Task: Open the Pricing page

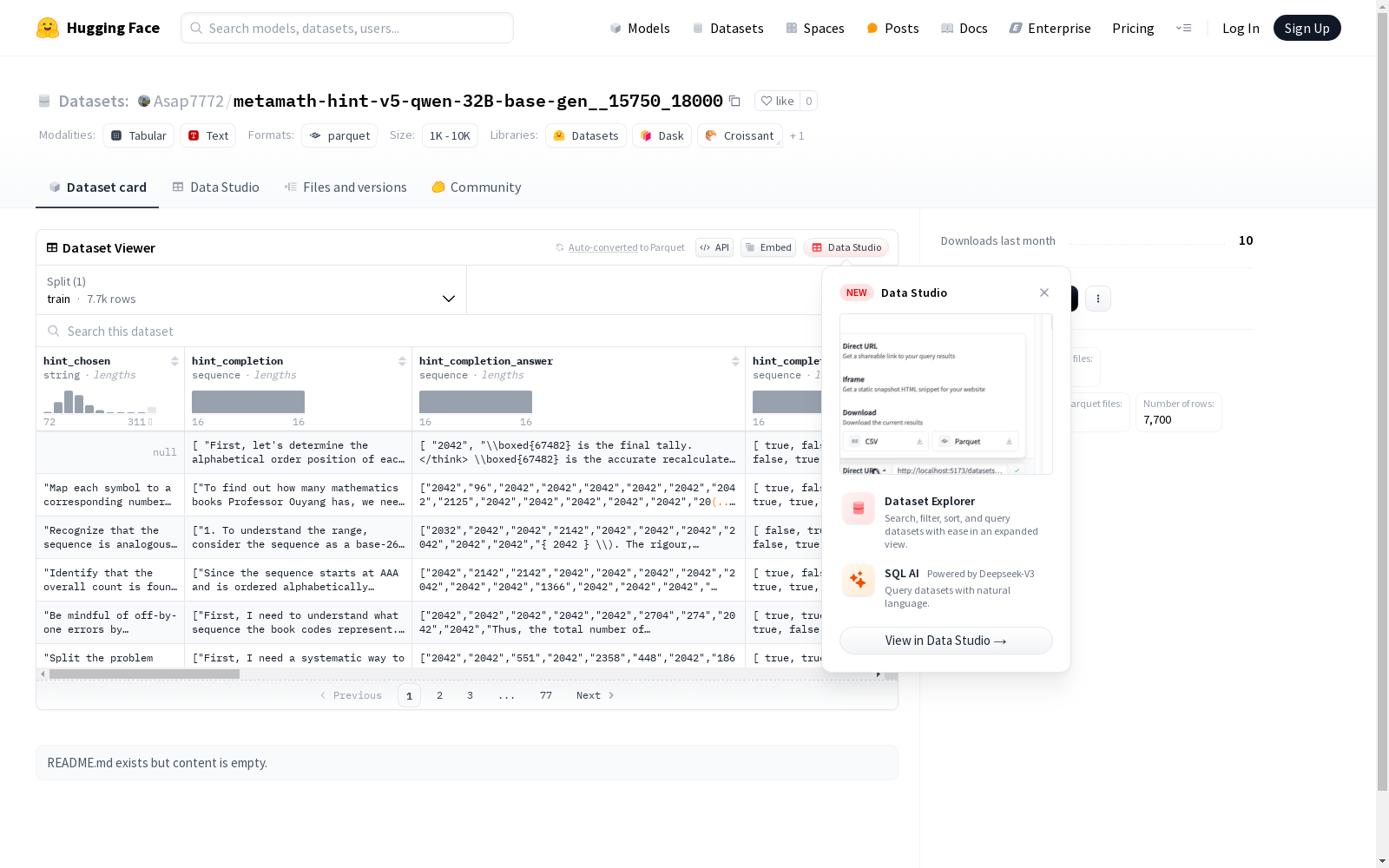Action: 1133,28
